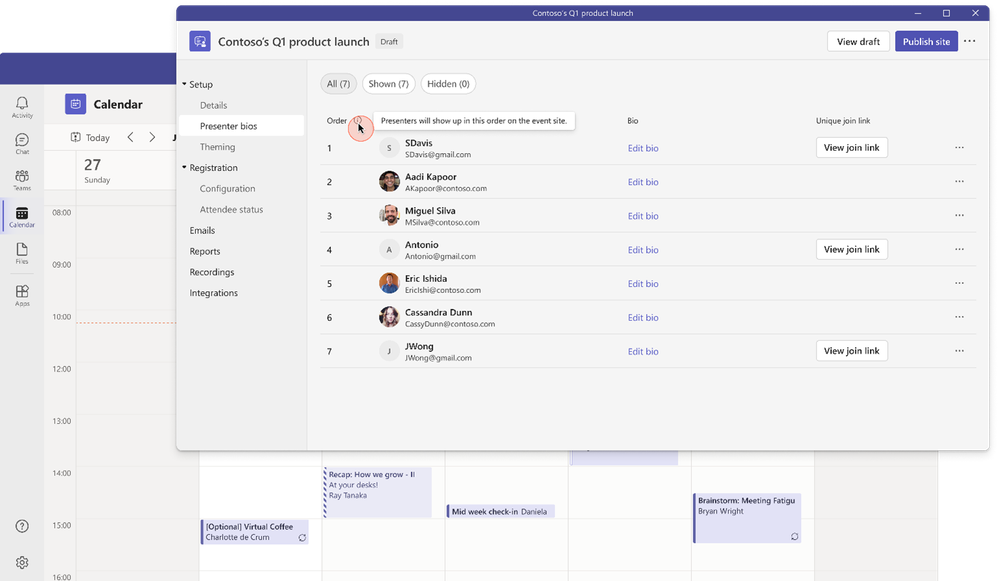Select the Calendar sidebar icon
Screen dimensions: 999x581
(22, 217)
